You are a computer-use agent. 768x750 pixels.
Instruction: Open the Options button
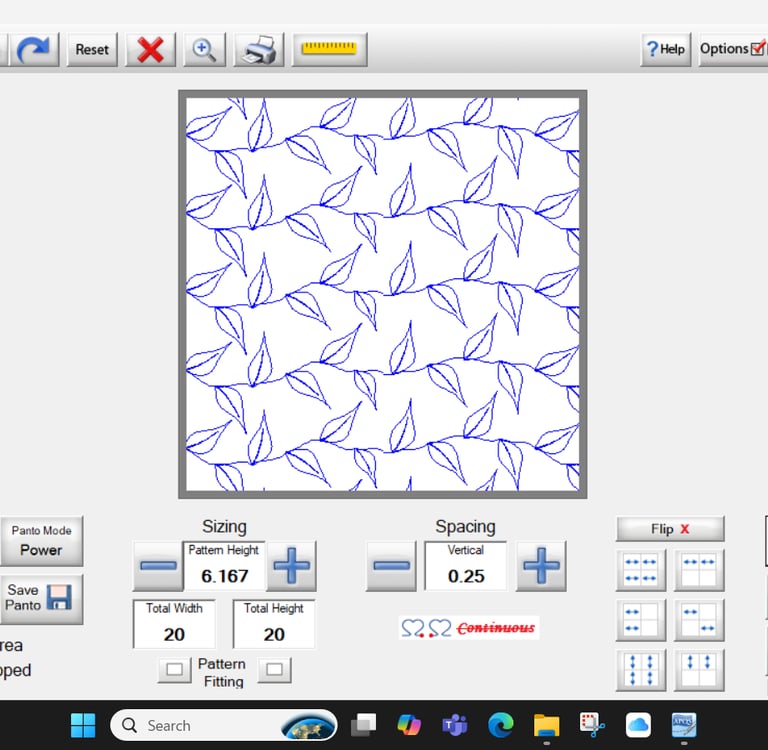point(733,49)
